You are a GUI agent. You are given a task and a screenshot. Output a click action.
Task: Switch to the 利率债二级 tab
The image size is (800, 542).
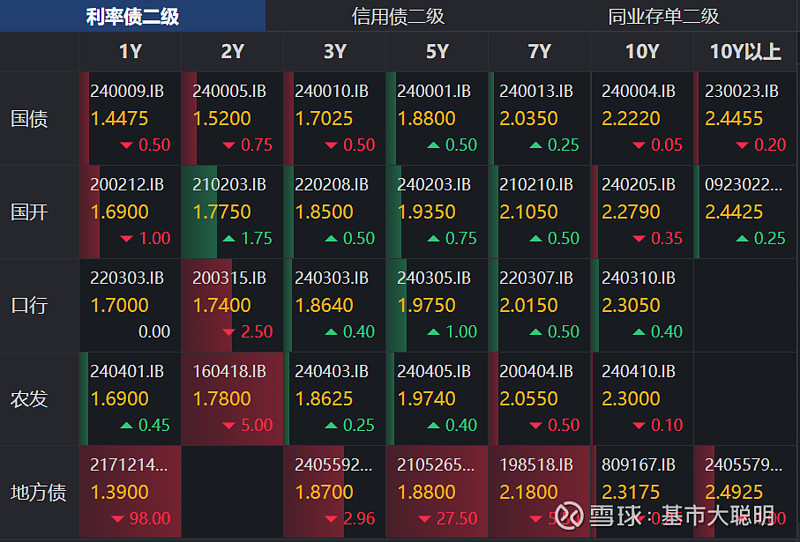(133, 16)
